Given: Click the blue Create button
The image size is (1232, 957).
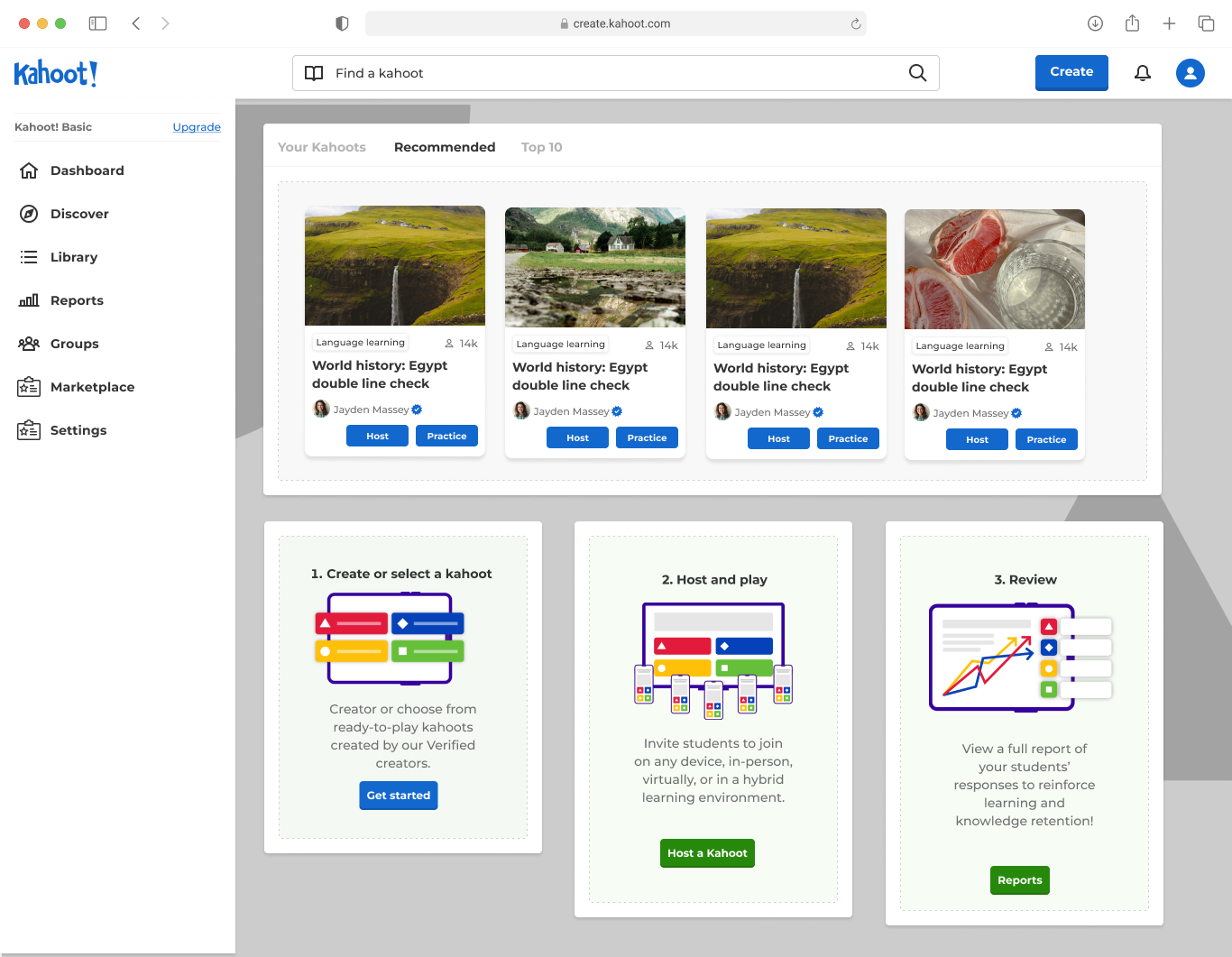Looking at the screenshot, I should [1071, 72].
